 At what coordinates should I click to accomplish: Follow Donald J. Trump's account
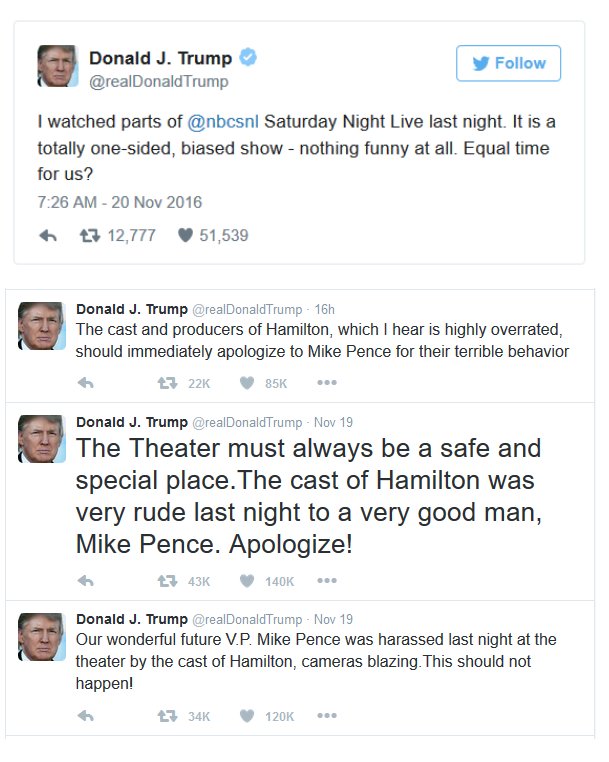point(508,63)
